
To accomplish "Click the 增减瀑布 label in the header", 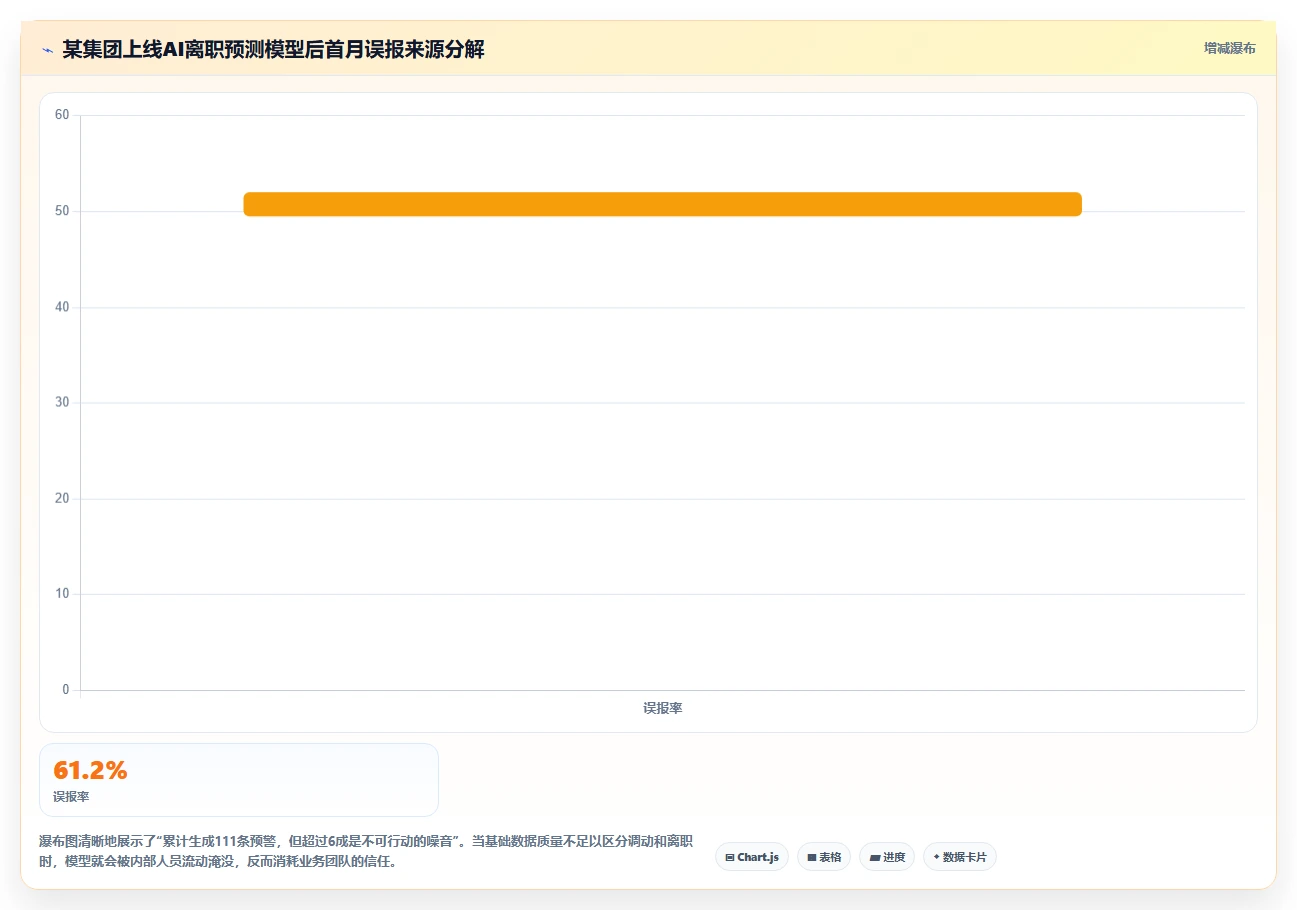I will [1230, 48].
